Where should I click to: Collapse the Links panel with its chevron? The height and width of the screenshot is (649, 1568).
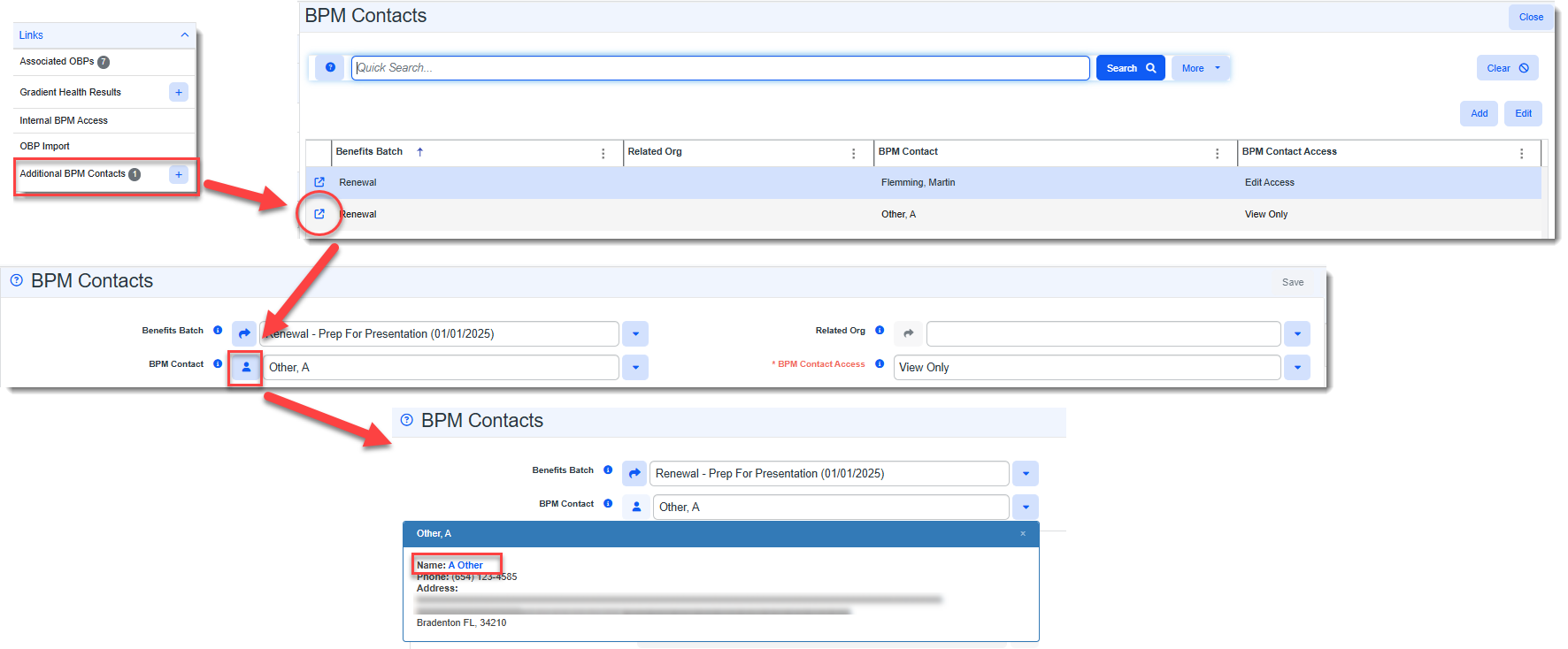point(184,35)
